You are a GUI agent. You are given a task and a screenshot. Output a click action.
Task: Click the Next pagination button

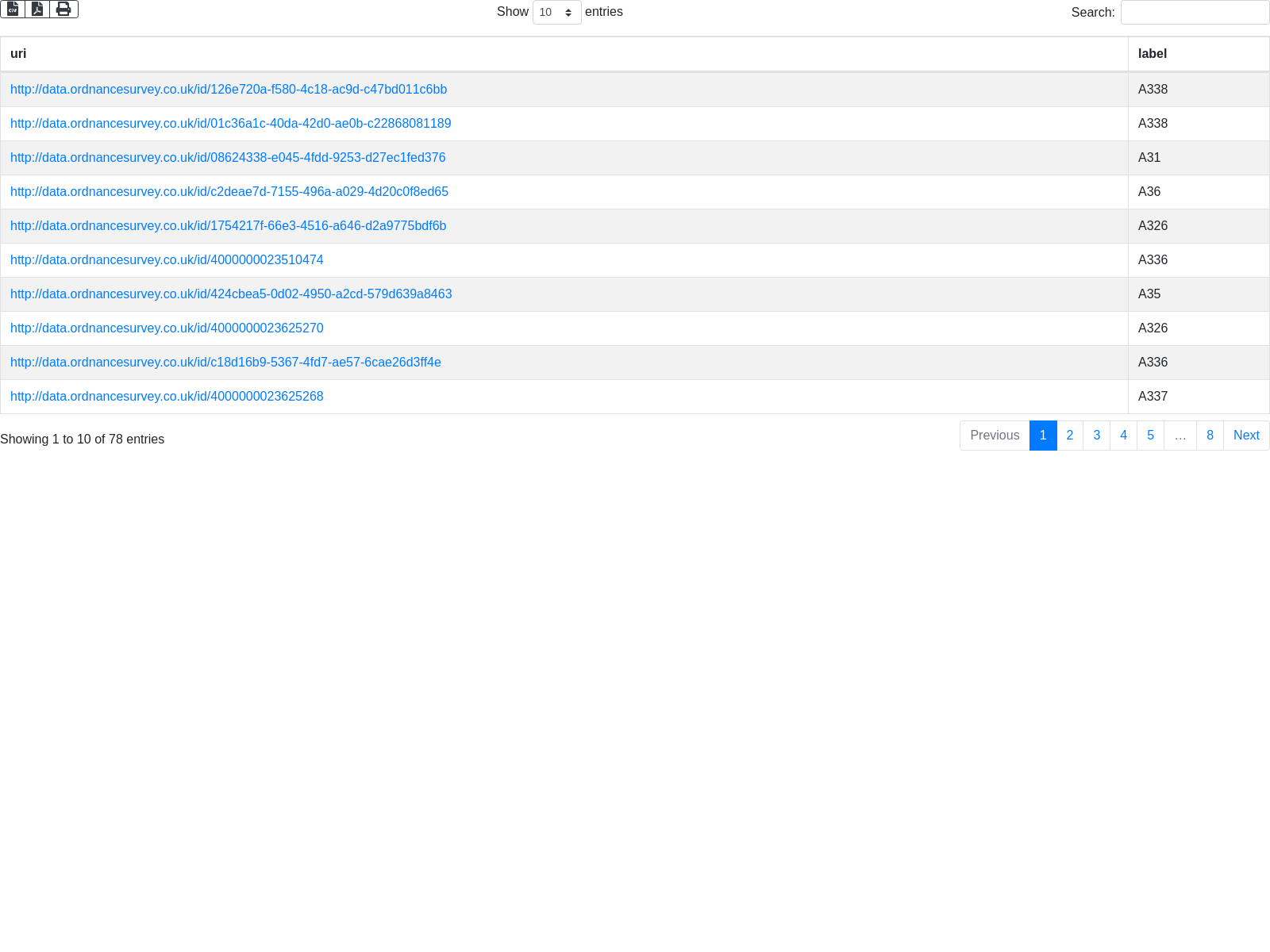[x=1245, y=436]
